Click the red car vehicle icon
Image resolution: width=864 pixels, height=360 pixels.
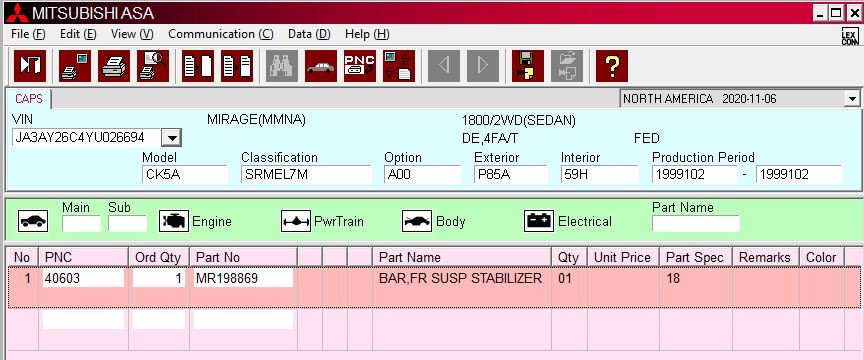(x=321, y=66)
